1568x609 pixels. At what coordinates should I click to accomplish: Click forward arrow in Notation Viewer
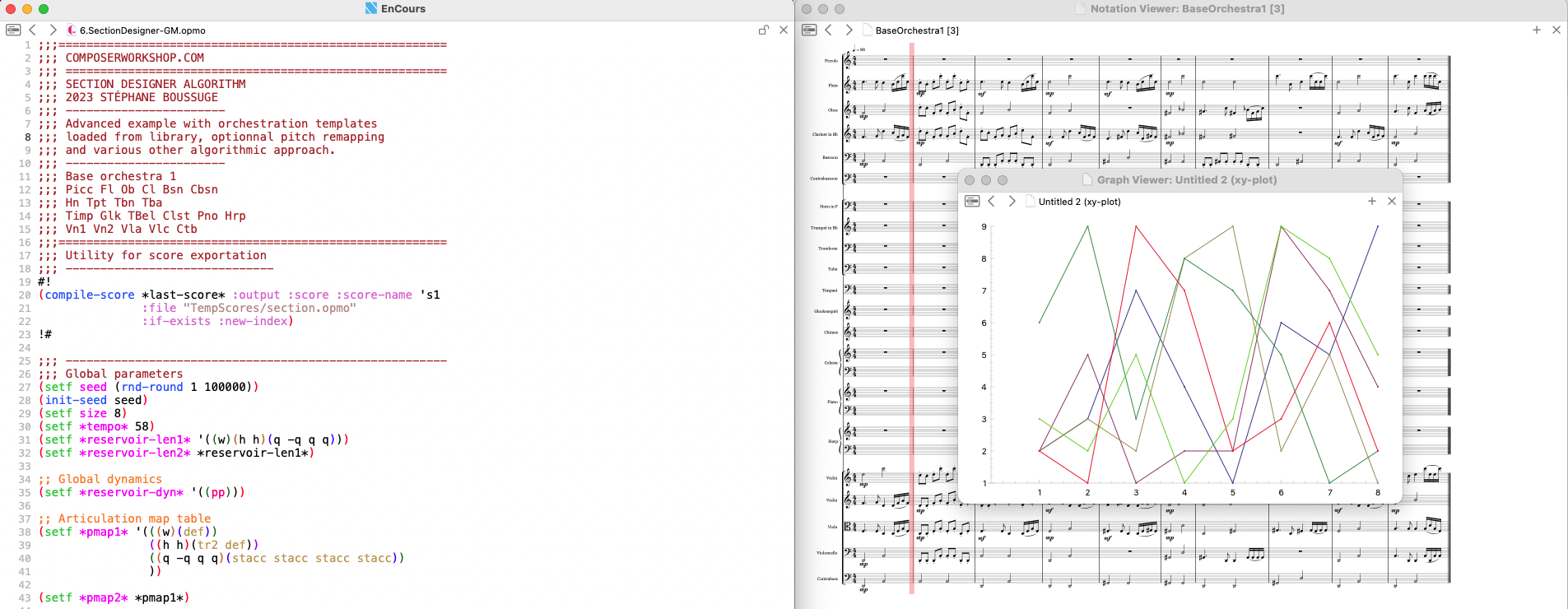(849, 30)
